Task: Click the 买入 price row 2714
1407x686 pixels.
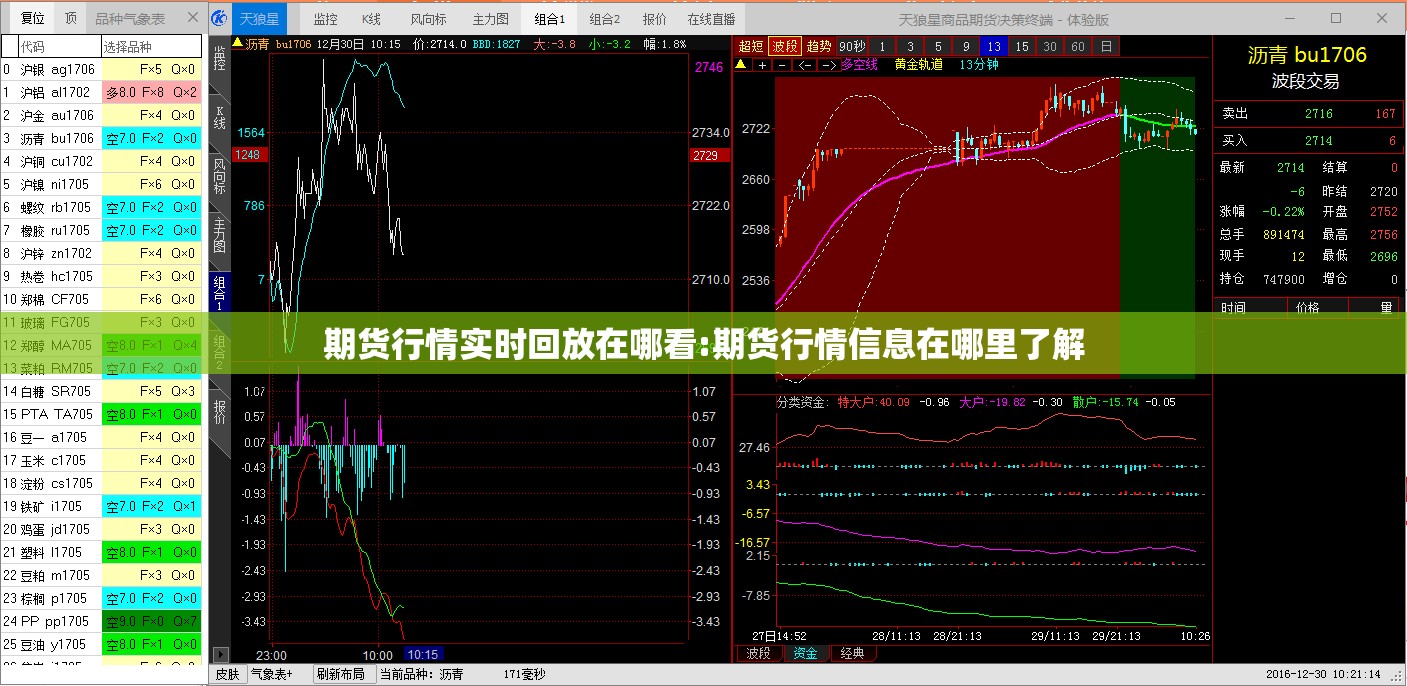Action: (1308, 141)
